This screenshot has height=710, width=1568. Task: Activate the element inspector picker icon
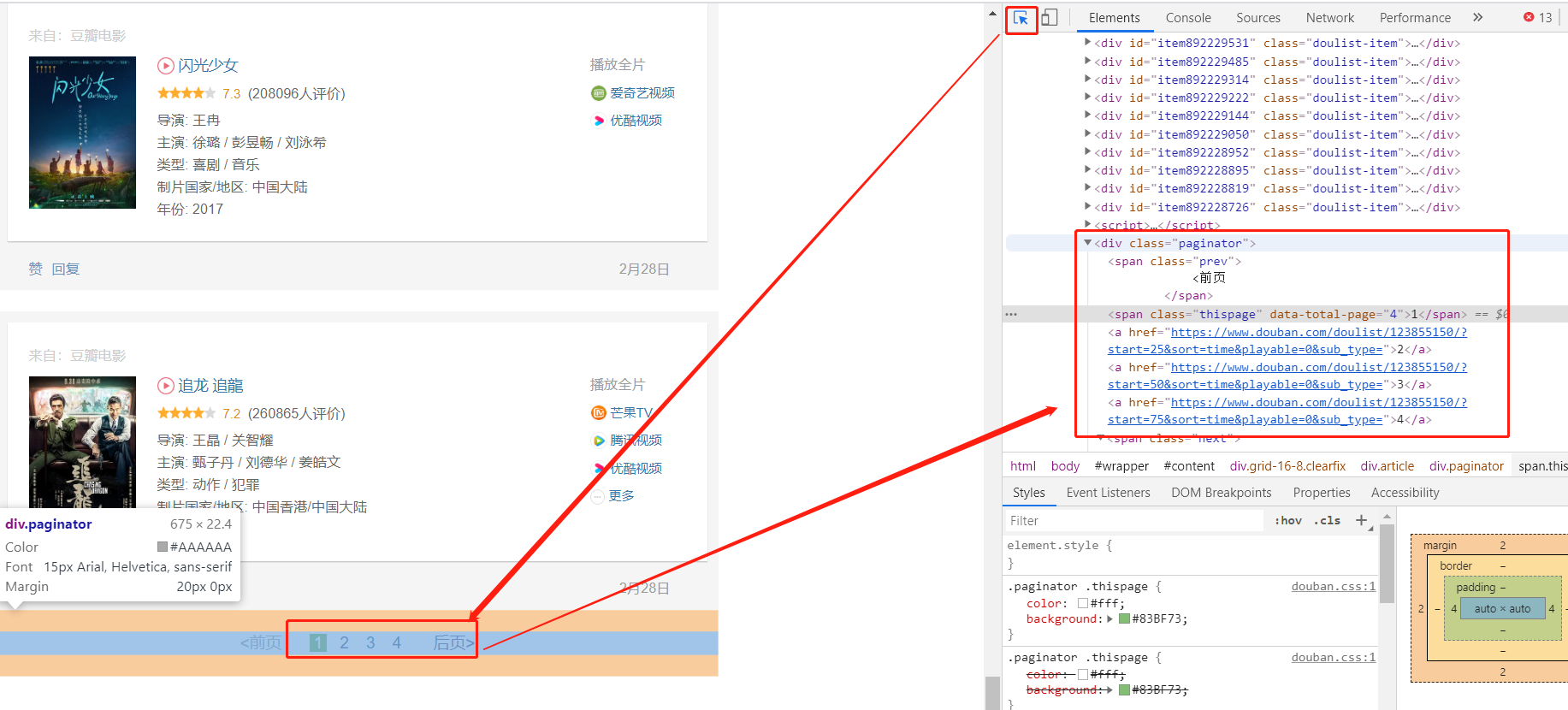(1021, 18)
